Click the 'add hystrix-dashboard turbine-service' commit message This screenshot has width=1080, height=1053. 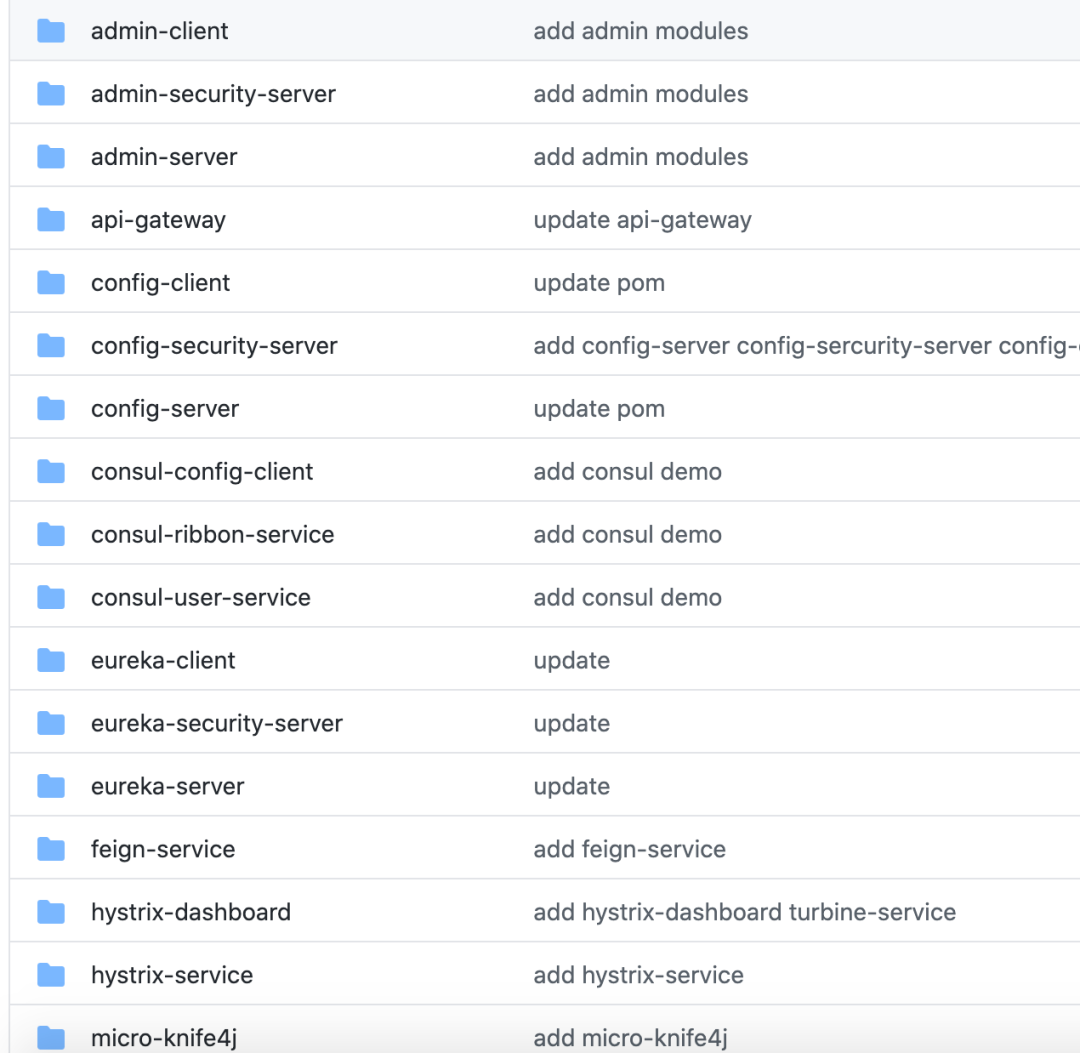pyautogui.click(x=744, y=912)
